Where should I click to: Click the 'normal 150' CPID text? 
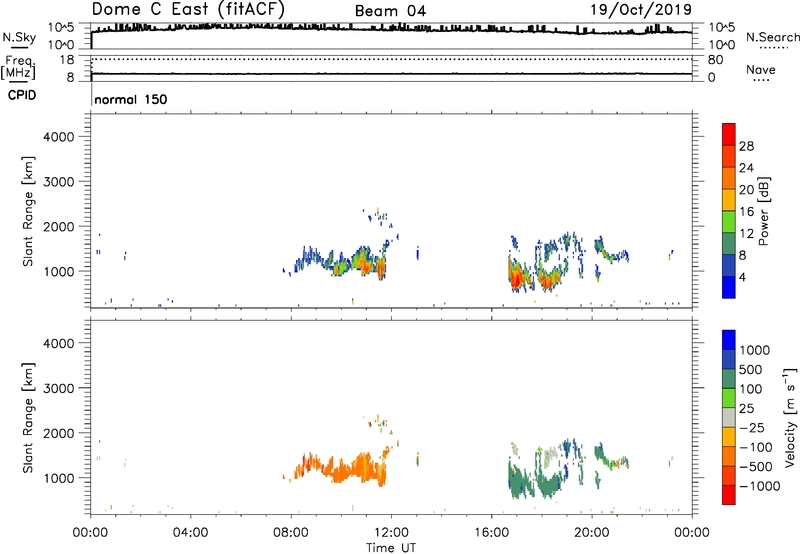[x=131, y=99]
